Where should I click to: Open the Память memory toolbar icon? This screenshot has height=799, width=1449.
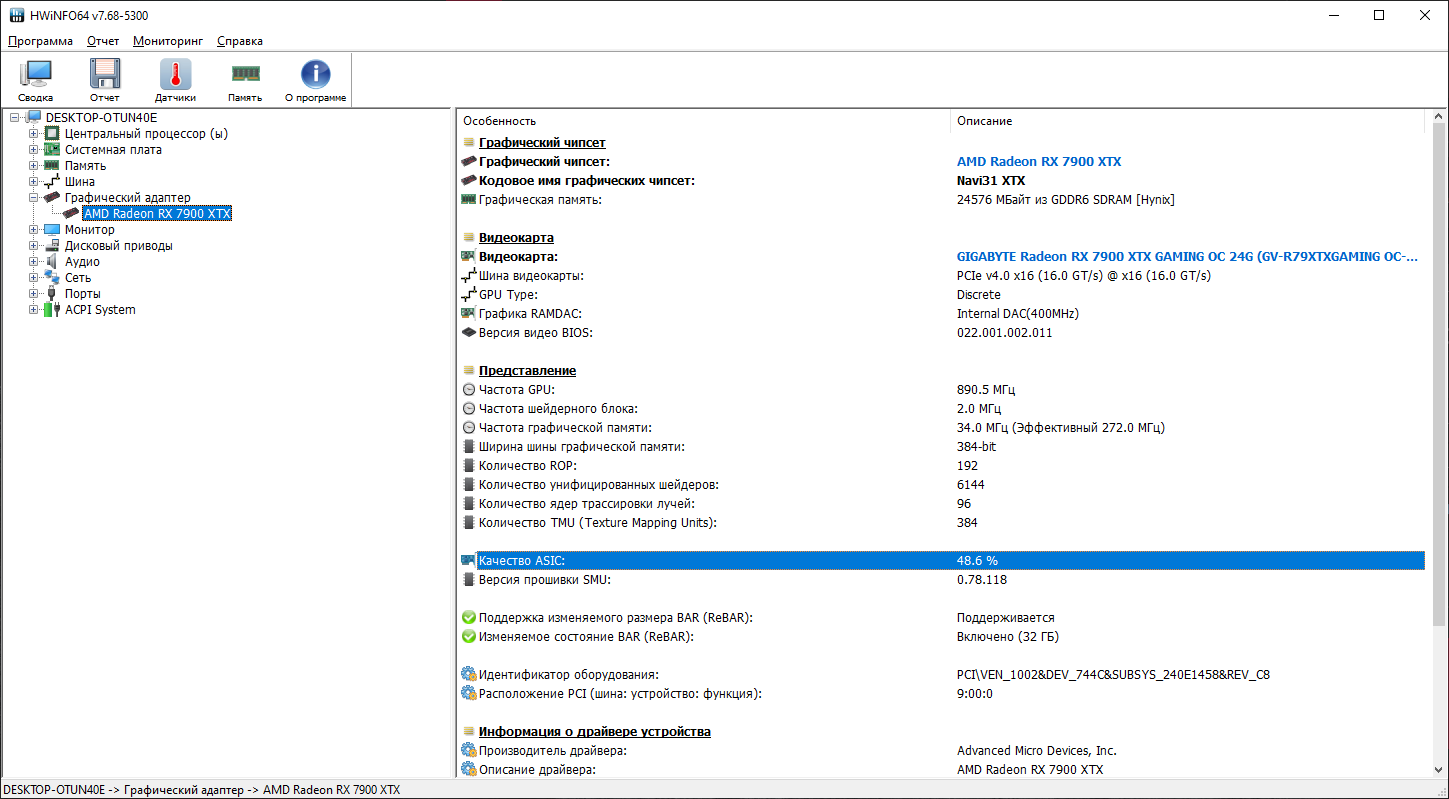[245, 73]
